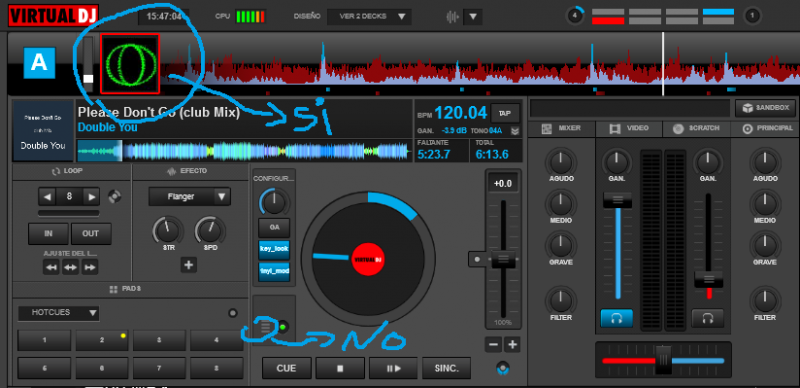The height and width of the screenshot is (388, 800).
Task: Select deck A button
Action: click(39, 63)
